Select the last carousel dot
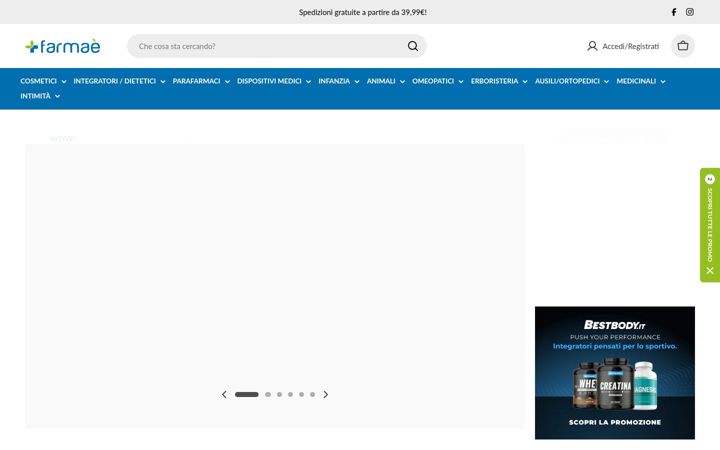This screenshot has width=720, height=450. coord(312,394)
